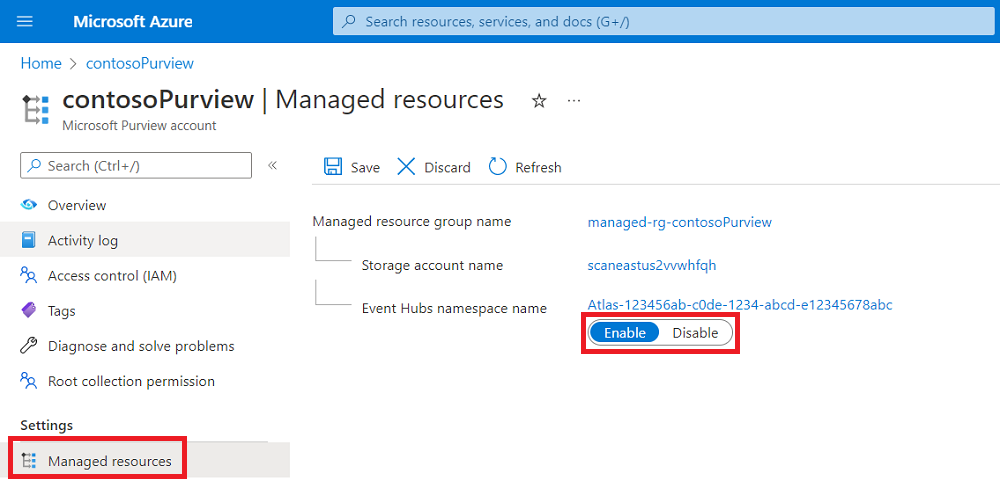Select Enable for Event Hubs namespace

[625, 333]
